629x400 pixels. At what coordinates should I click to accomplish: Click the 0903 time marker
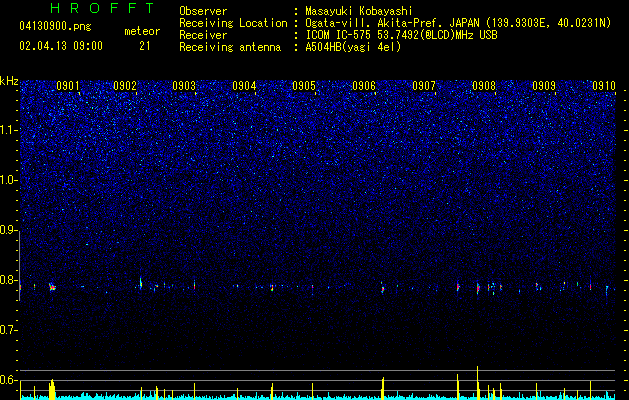coord(184,86)
